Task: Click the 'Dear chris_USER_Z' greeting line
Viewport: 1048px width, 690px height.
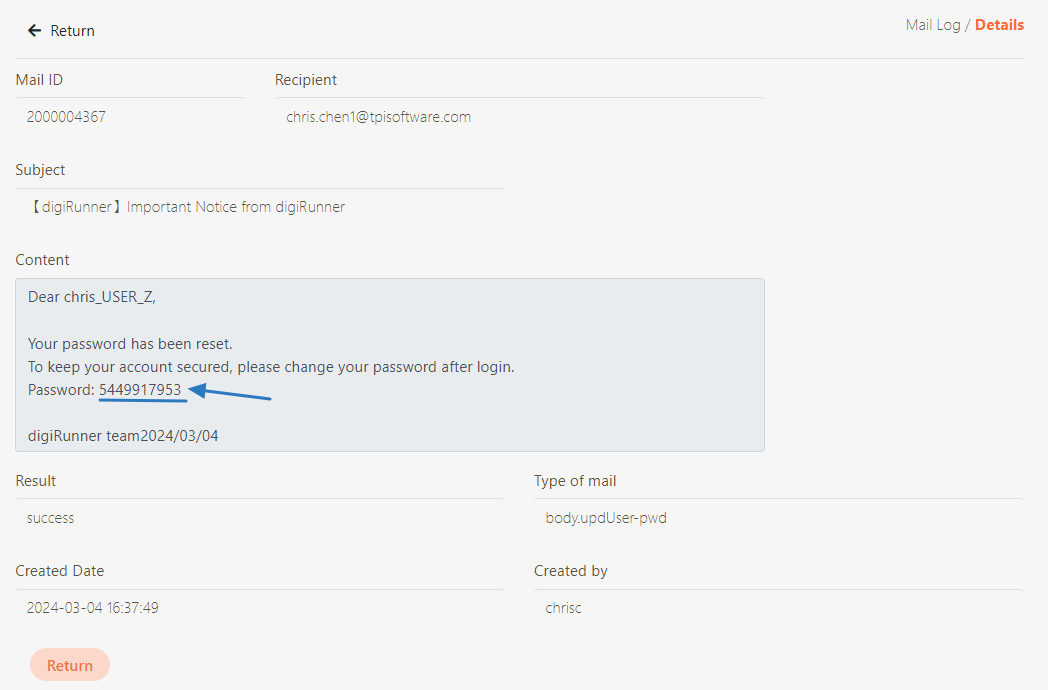Action: [x=92, y=297]
